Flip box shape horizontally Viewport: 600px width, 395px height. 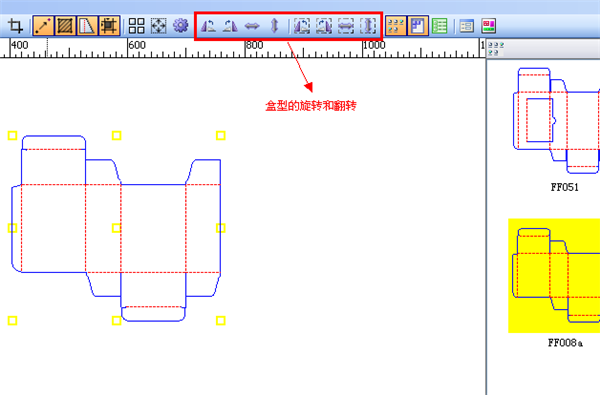coord(252,26)
